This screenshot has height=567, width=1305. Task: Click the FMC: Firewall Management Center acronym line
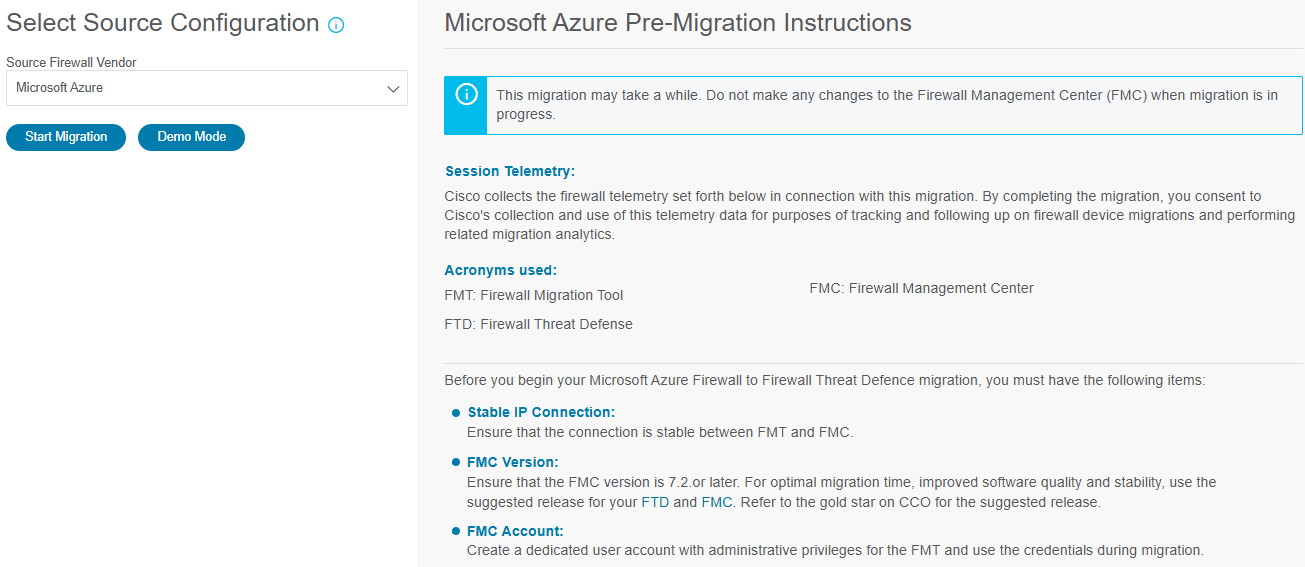tap(922, 288)
